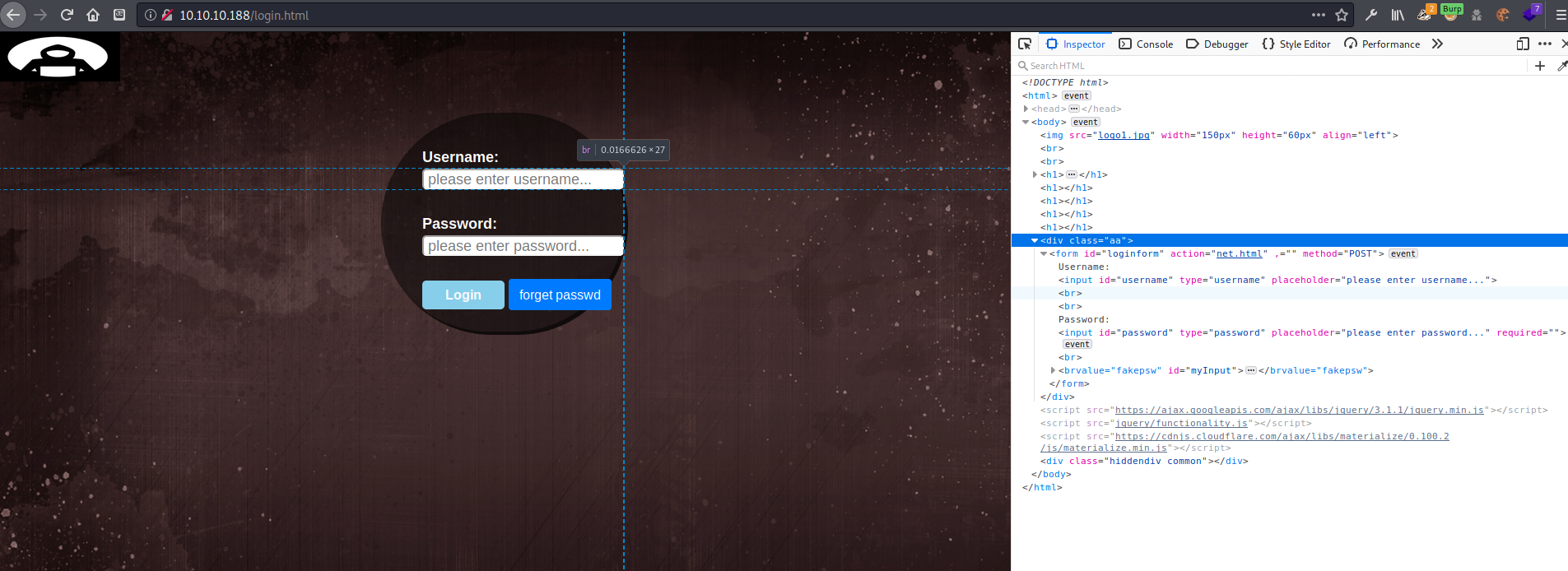This screenshot has height=571, width=1568.
Task: Expand the first h1 element node
Action: pos(1035,174)
